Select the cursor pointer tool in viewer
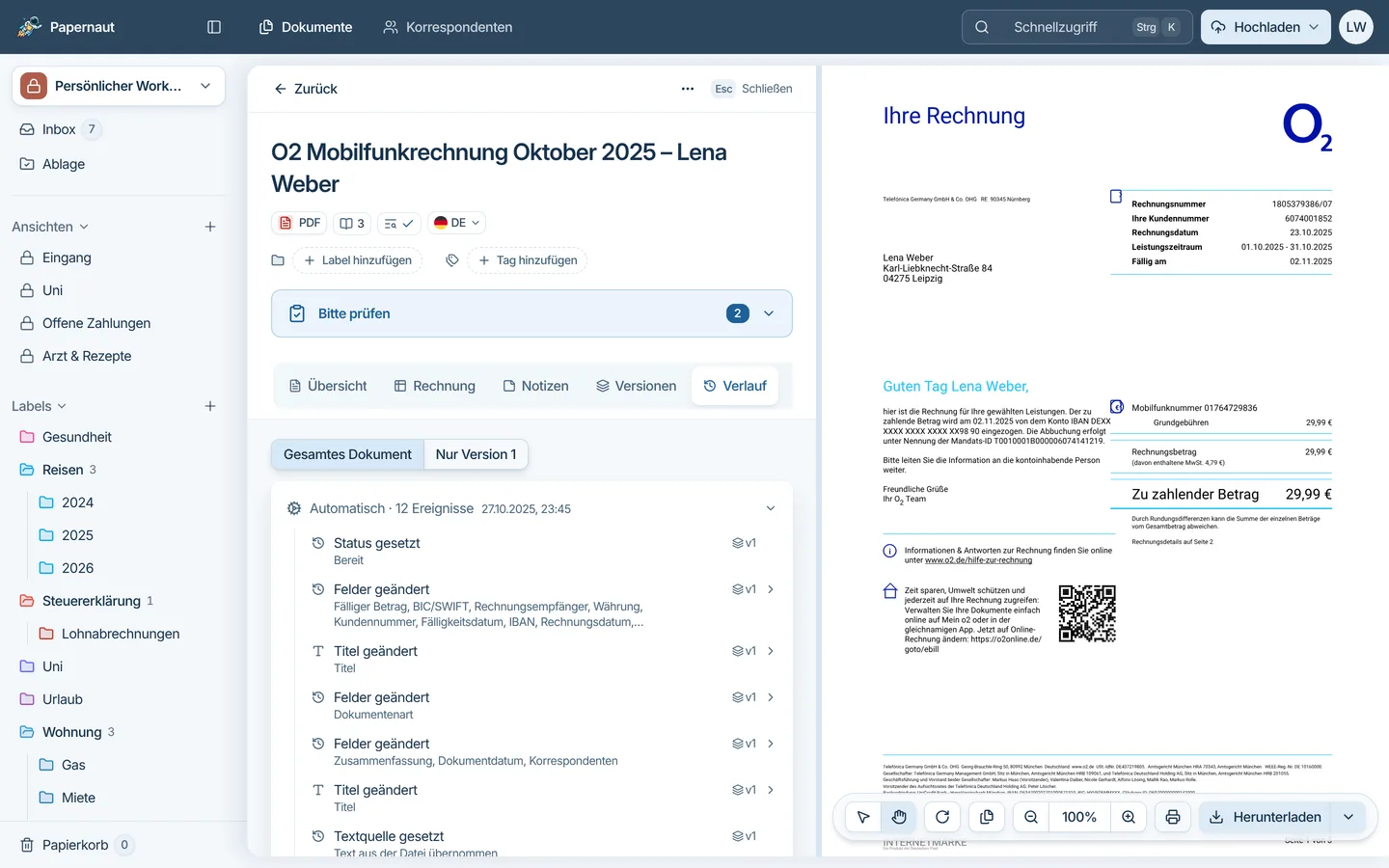This screenshot has width=1389, height=868. (x=863, y=817)
